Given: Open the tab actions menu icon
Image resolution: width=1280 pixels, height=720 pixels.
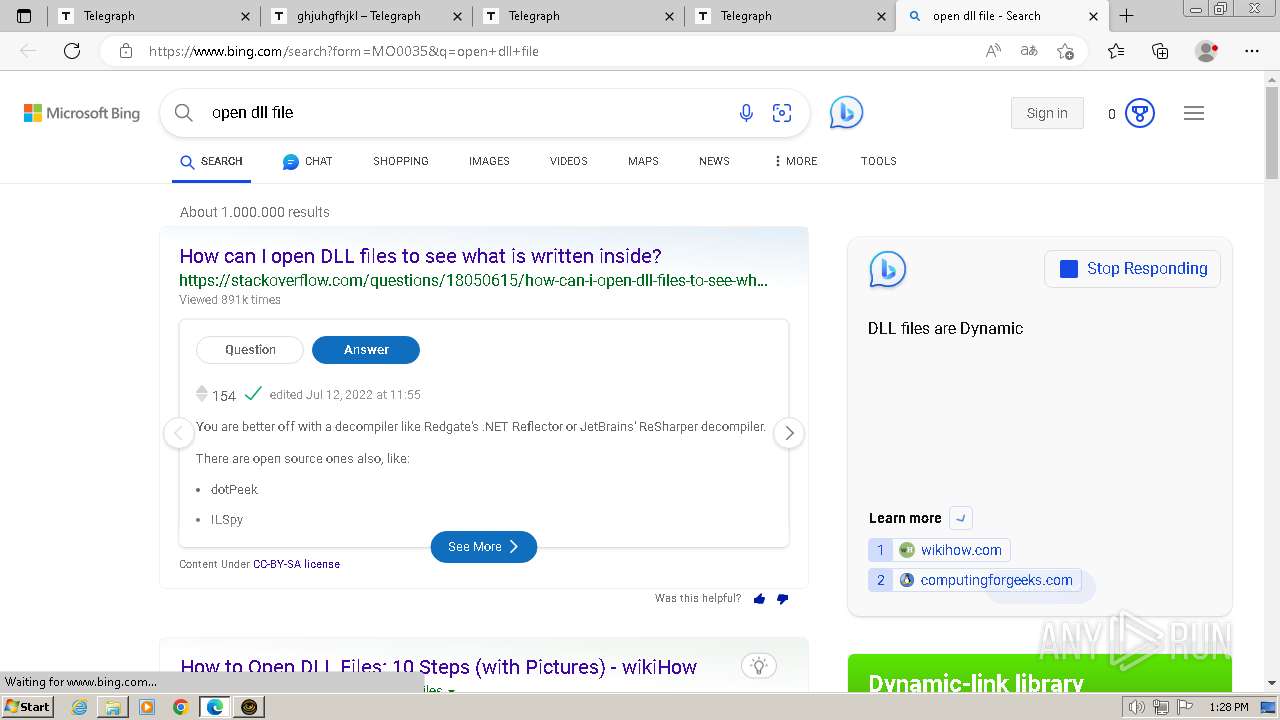Looking at the screenshot, I should (x=24, y=16).
